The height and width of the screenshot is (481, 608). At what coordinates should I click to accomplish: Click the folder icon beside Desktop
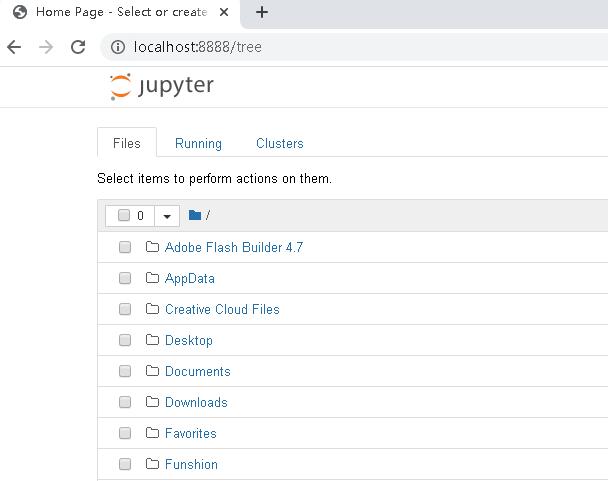click(x=152, y=340)
